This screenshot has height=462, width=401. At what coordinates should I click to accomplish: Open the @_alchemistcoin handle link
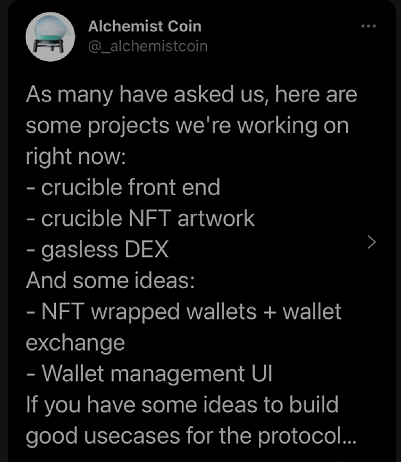click(148, 46)
